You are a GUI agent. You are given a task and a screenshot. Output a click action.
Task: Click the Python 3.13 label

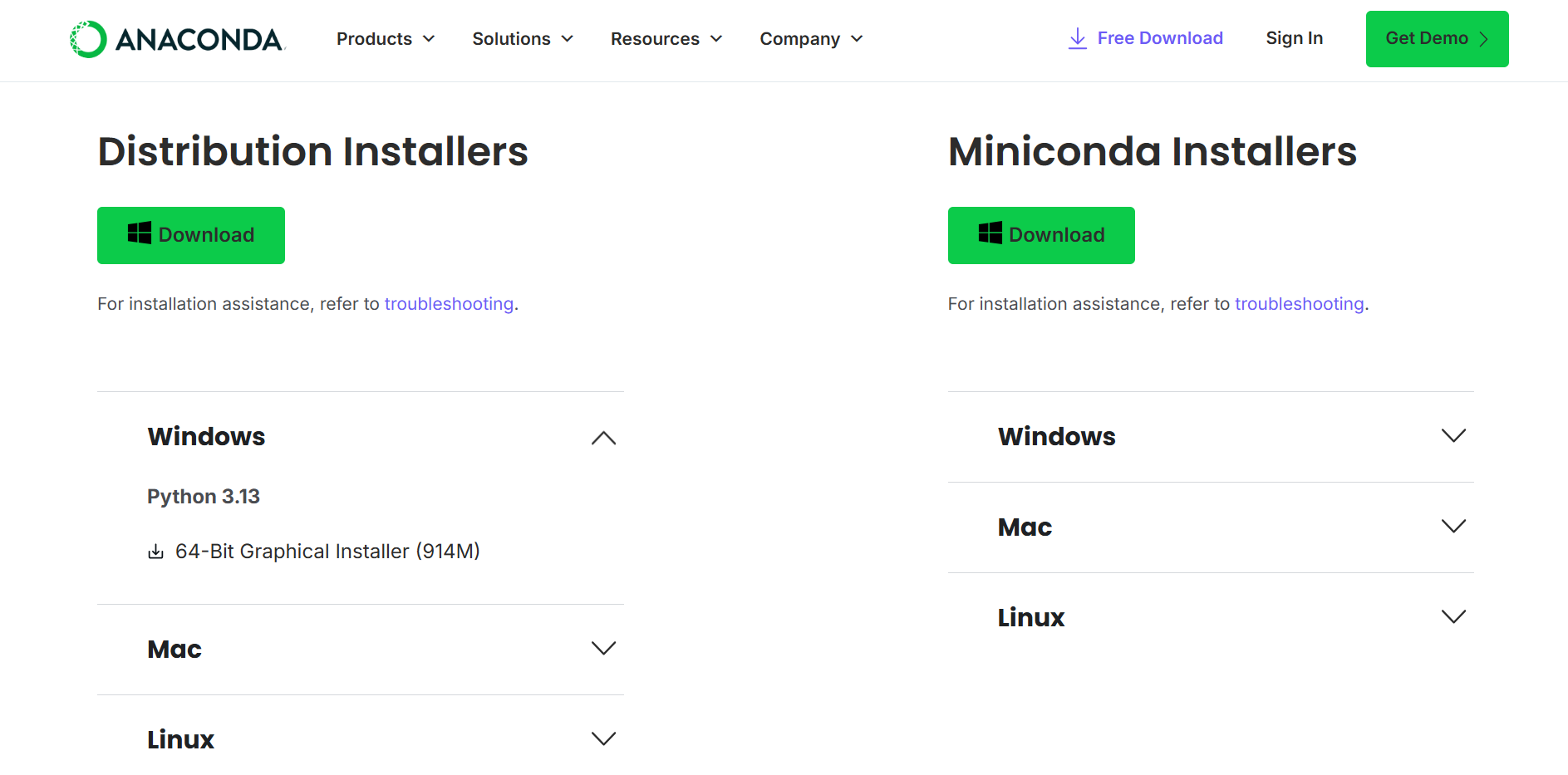tap(204, 497)
